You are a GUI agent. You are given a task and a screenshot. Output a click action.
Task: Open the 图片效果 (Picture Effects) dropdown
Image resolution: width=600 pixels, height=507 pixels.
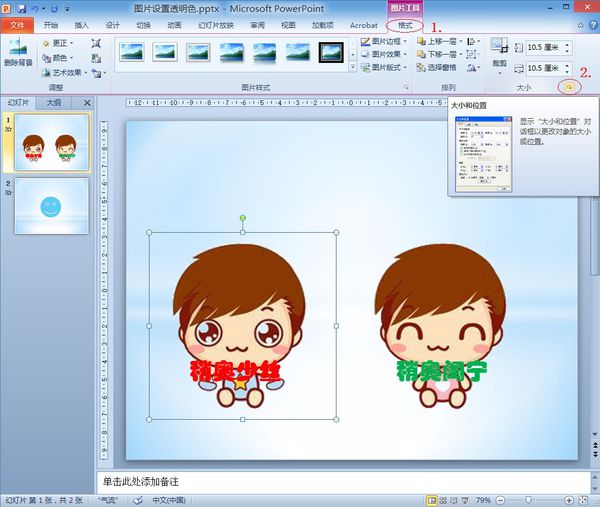[x=384, y=54]
